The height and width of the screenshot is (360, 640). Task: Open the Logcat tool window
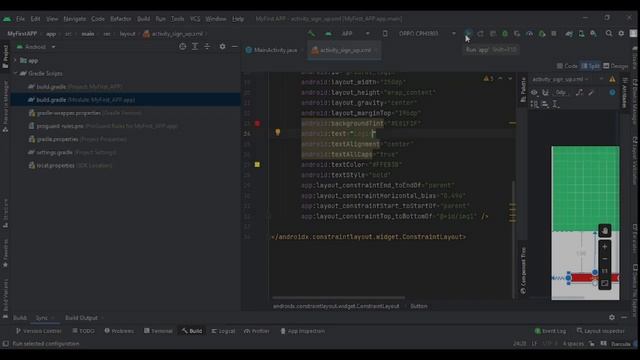(223, 331)
